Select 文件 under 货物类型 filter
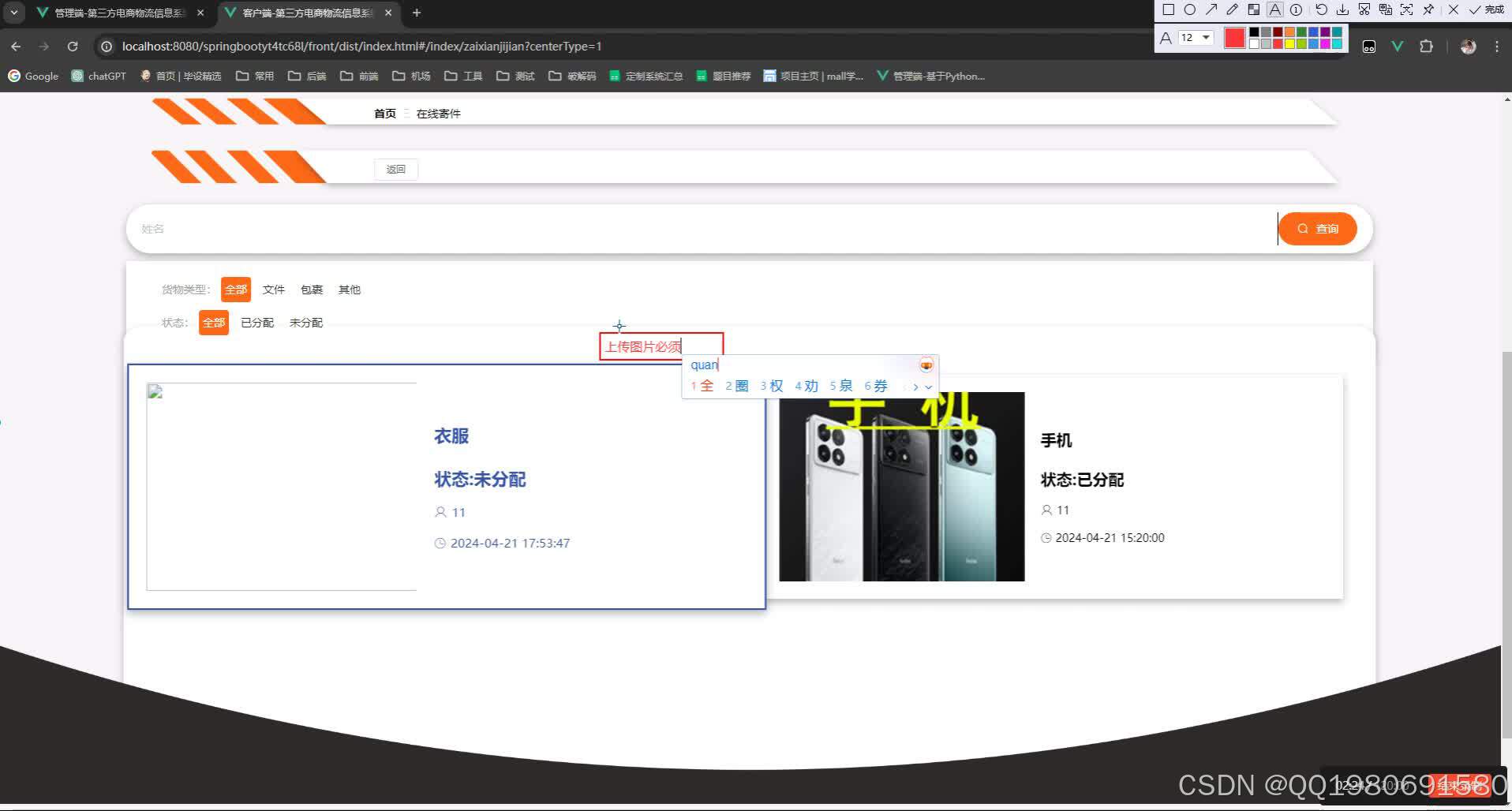 pyautogui.click(x=273, y=290)
